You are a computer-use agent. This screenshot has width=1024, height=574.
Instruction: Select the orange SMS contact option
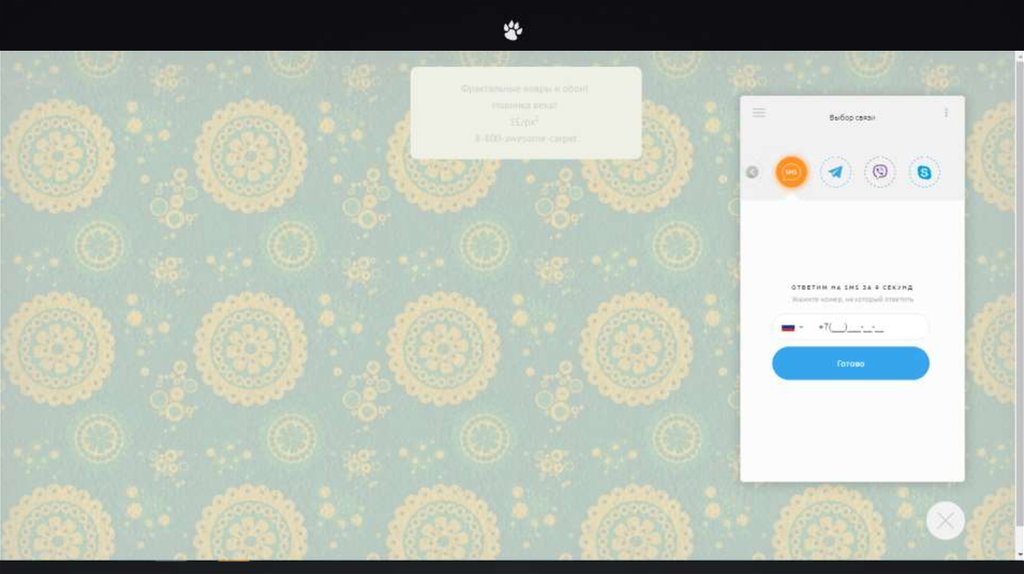[791, 172]
